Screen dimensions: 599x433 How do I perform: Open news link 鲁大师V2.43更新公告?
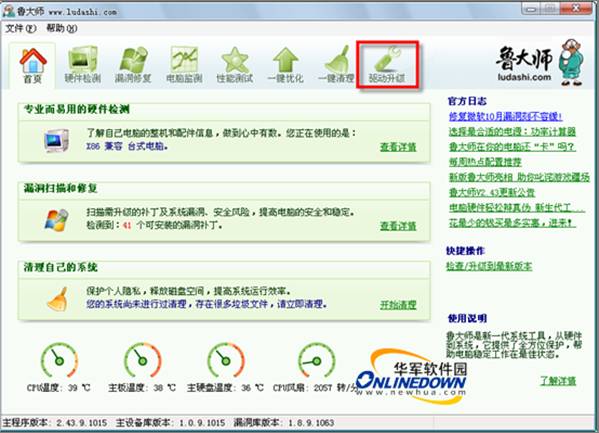click(492, 192)
